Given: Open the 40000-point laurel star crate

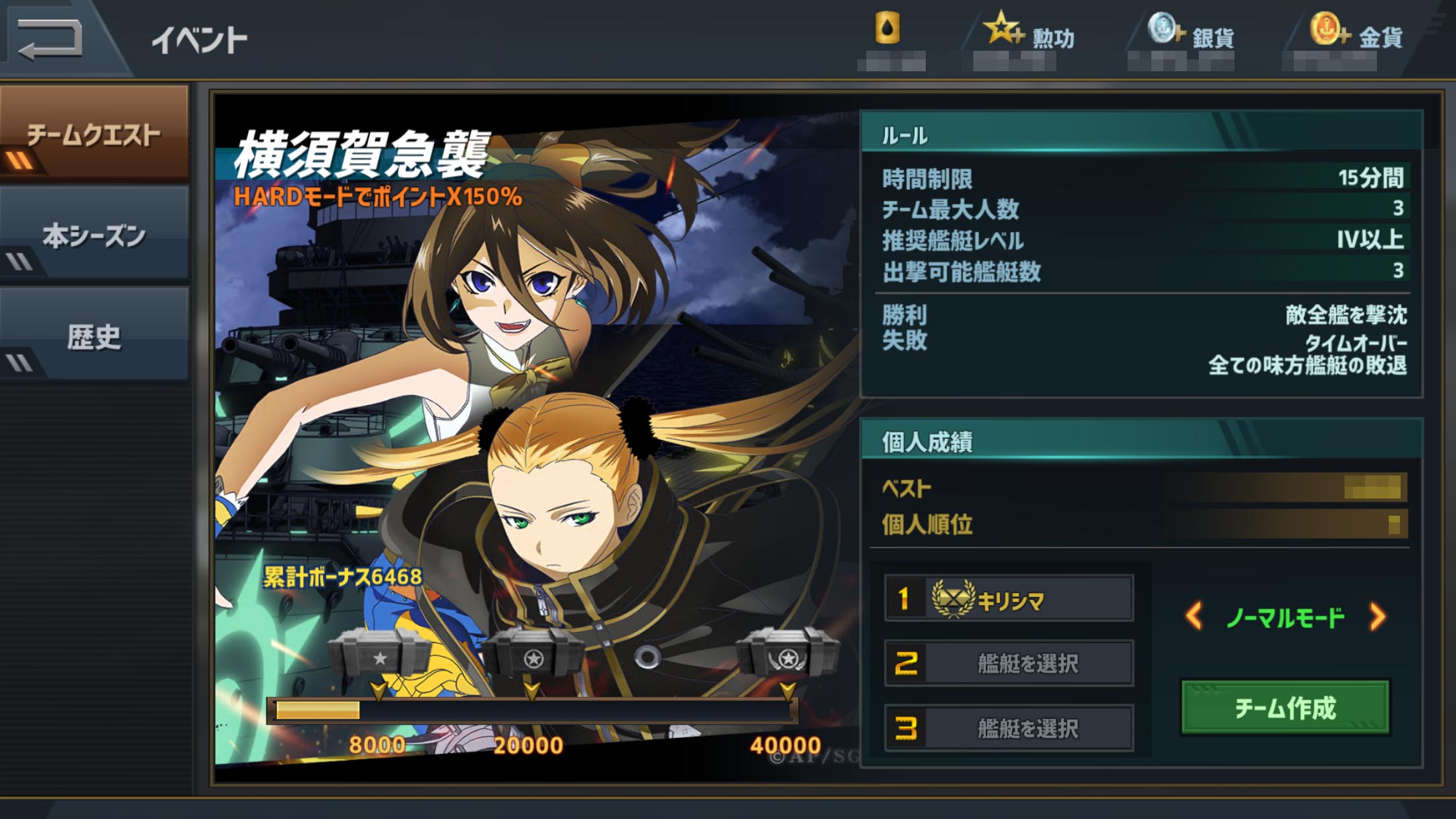Looking at the screenshot, I should click(787, 653).
